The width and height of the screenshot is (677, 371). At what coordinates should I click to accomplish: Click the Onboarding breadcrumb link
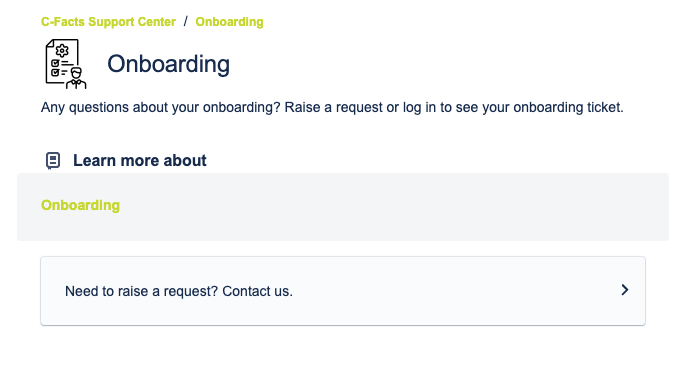pos(229,22)
